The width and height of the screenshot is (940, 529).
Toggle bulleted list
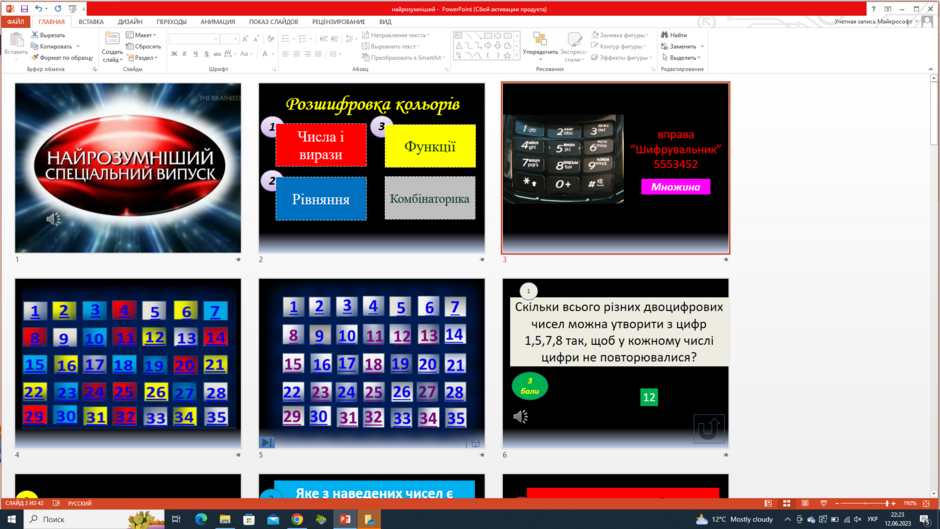click(287, 39)
